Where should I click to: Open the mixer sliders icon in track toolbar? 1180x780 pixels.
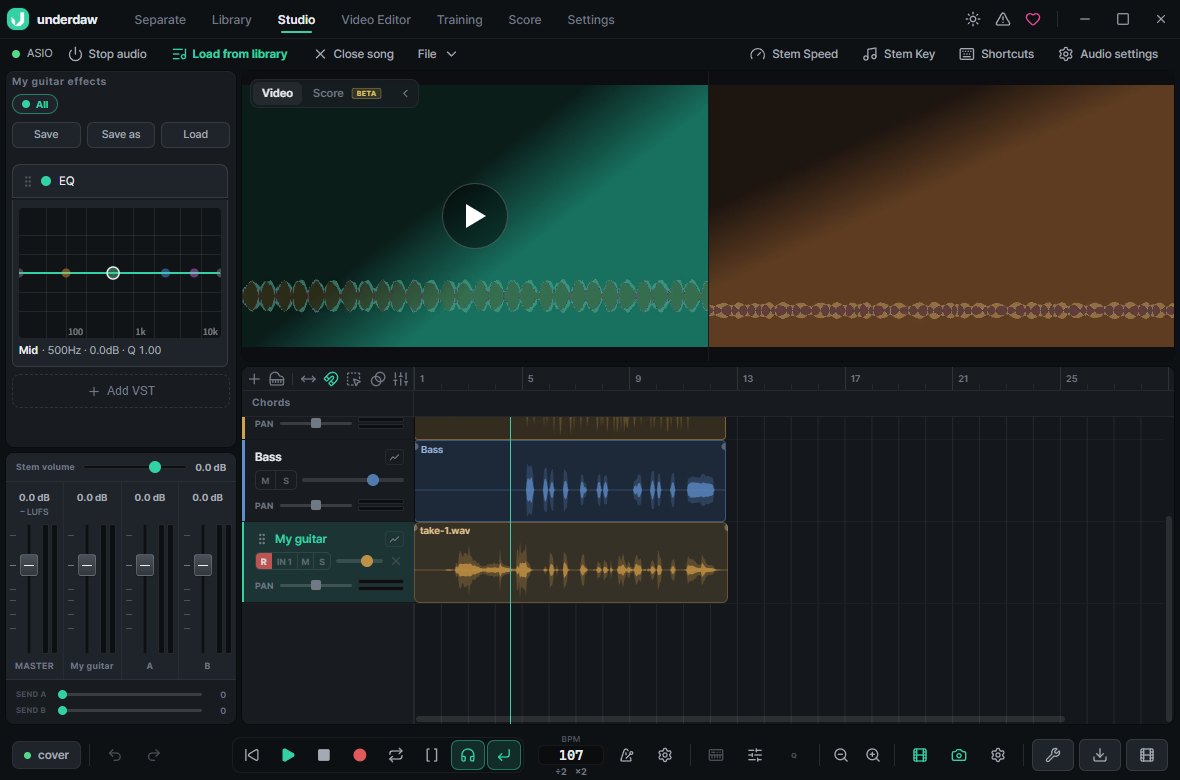click(x=400, y=379)
